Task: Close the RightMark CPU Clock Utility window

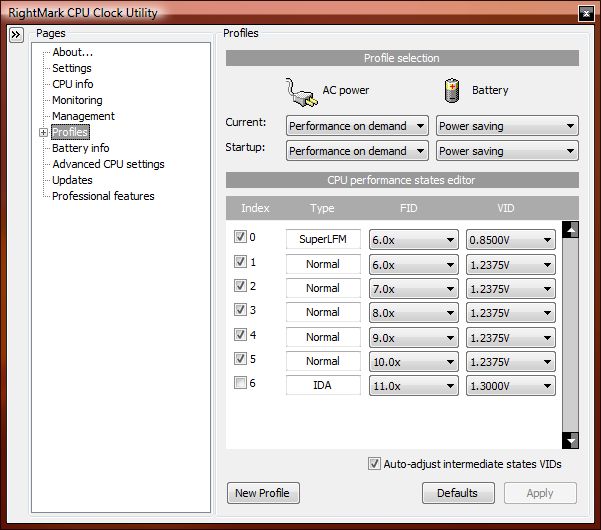Action: click(586, 14)
